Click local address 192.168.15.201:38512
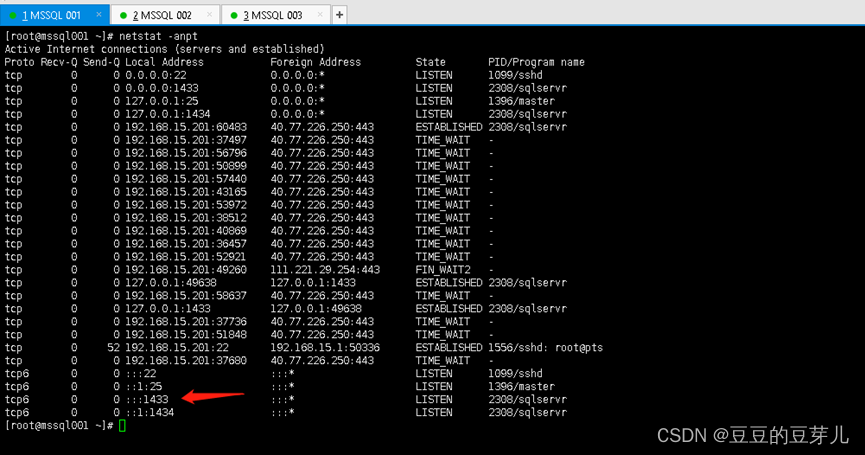865x455 pixels. (186, 218)
